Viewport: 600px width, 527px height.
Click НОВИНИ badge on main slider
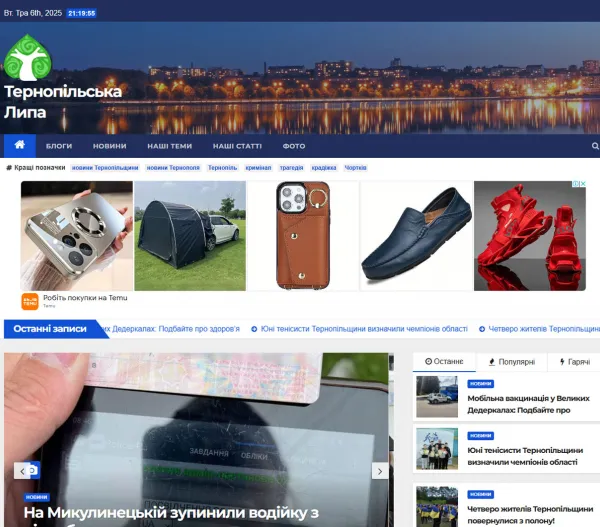tap(37, 497)
